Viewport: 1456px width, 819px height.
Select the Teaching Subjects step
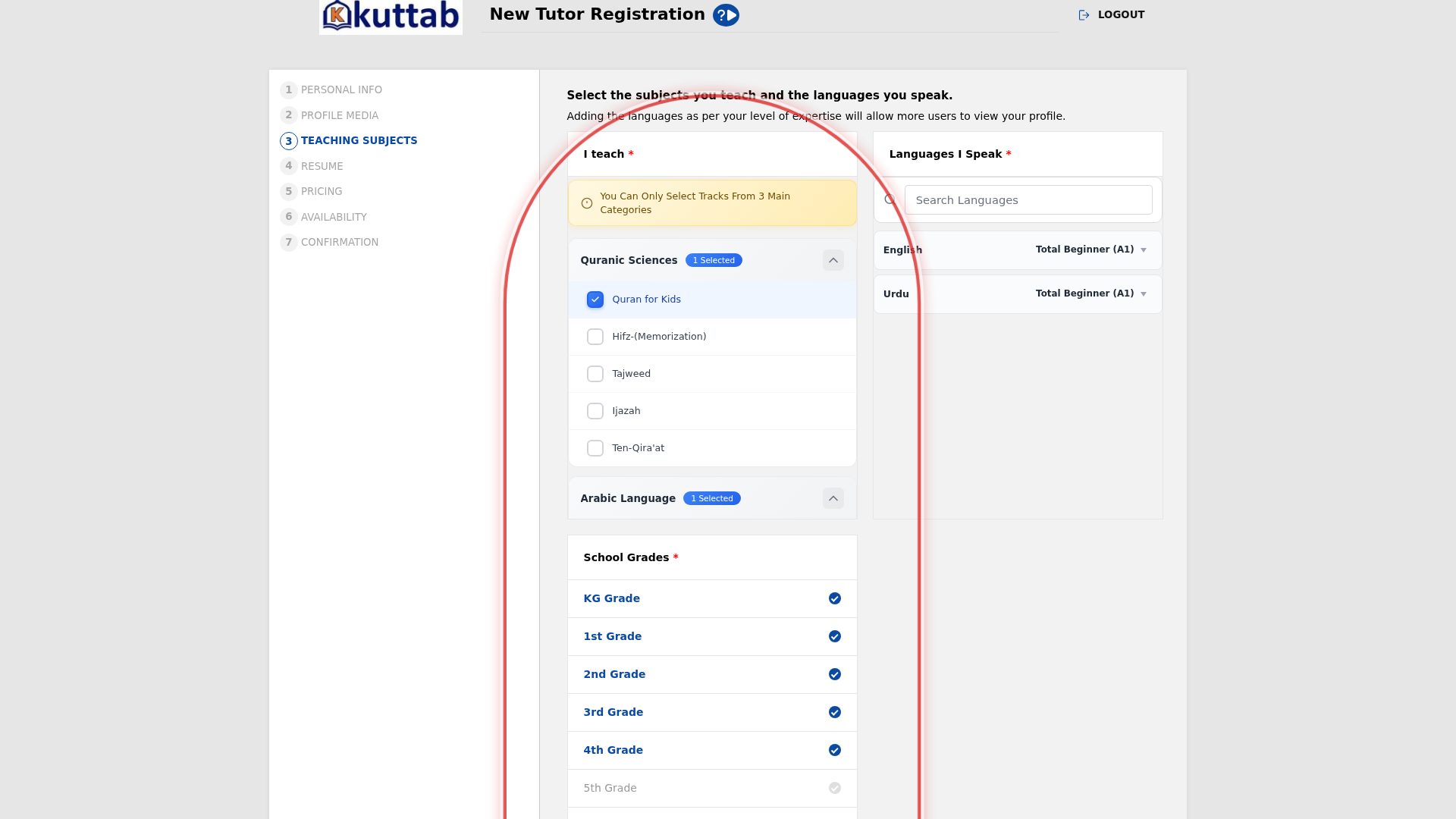click(x=349, y=141)
